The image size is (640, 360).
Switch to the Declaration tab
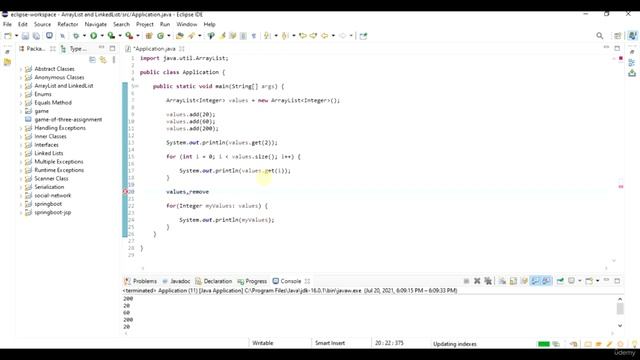pyautogui.click(x=213, y=281)
